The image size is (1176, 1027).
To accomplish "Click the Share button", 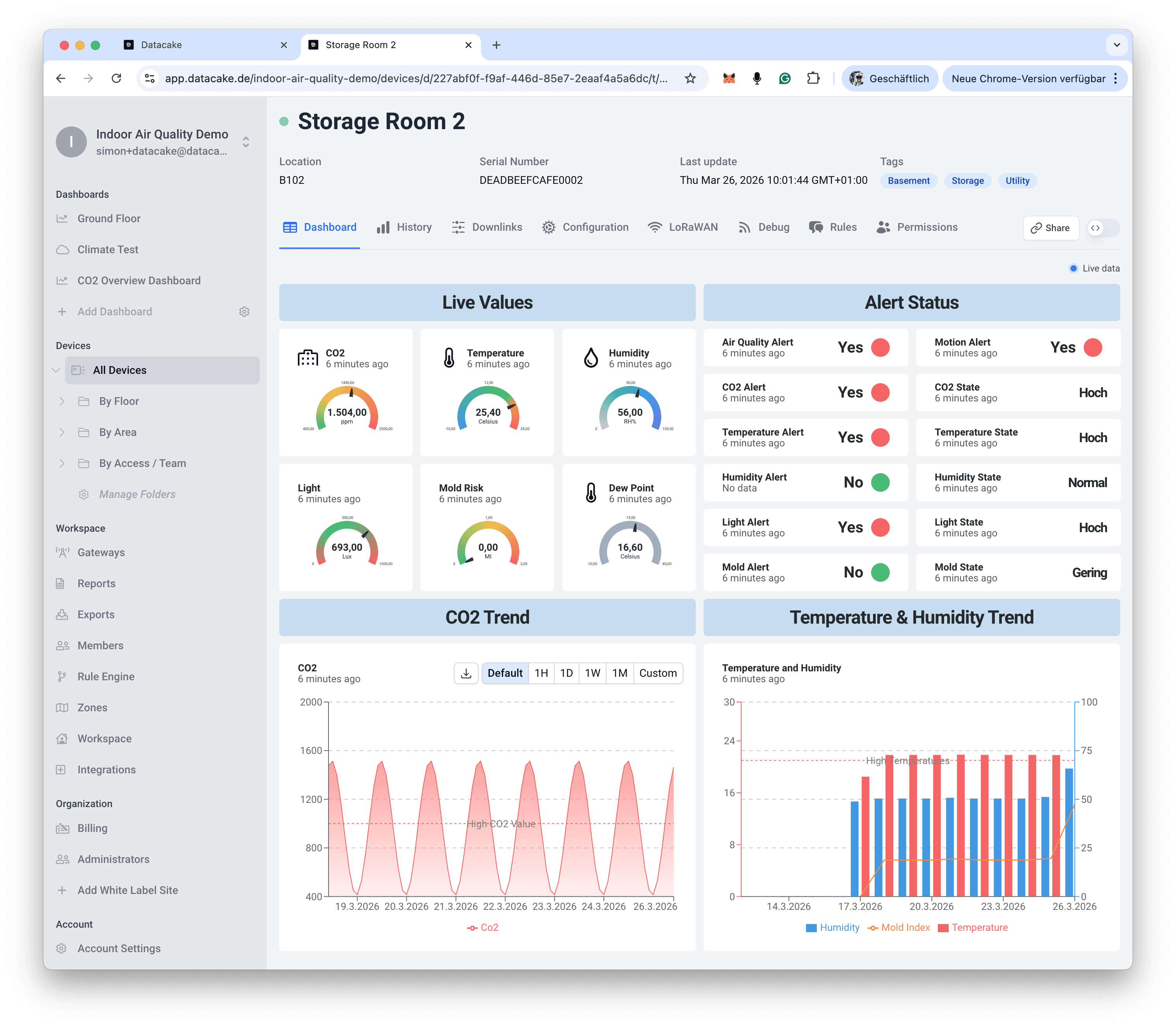I will point(1050,228).
